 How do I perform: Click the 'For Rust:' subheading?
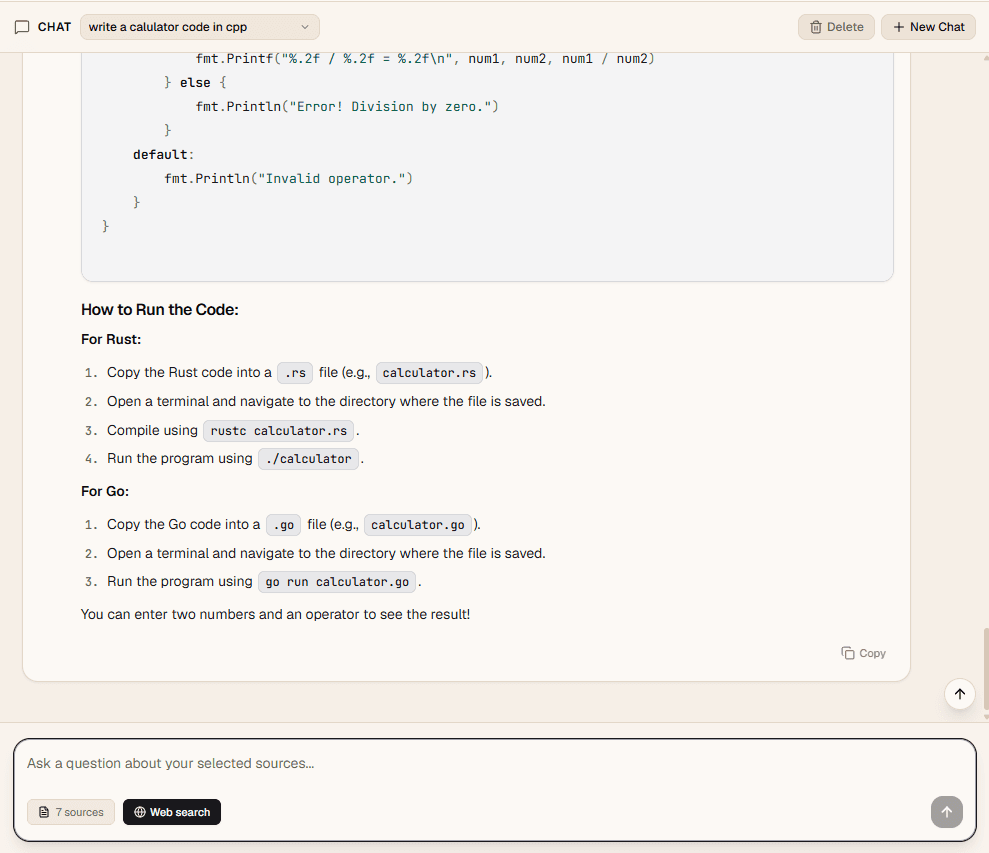pos(111,339)
